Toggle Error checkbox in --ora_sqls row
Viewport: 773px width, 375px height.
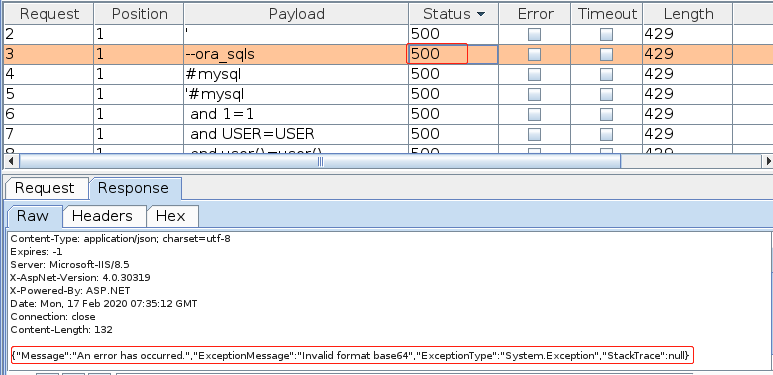click(x=534, y=54)
